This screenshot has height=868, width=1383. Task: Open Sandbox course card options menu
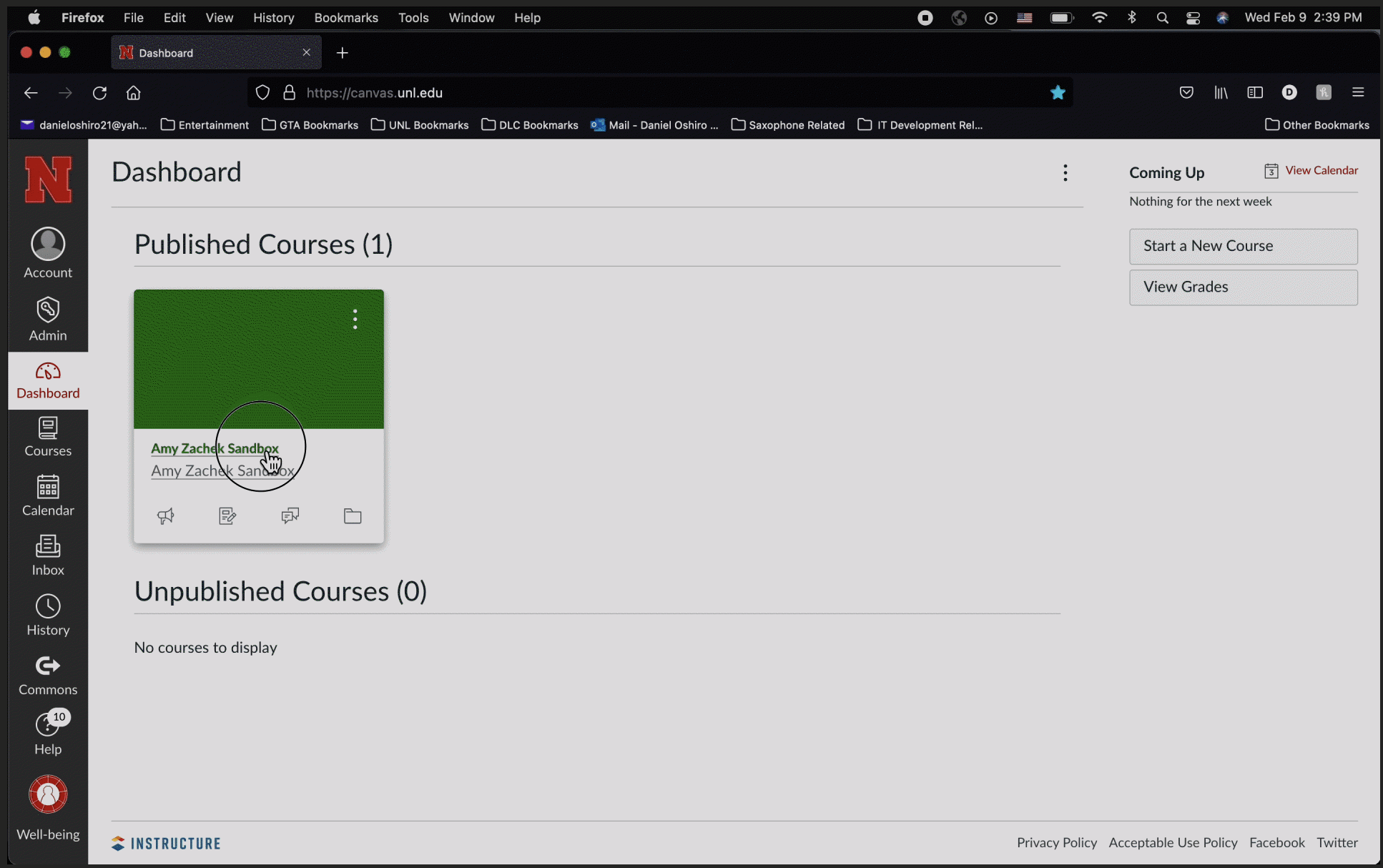355,319
